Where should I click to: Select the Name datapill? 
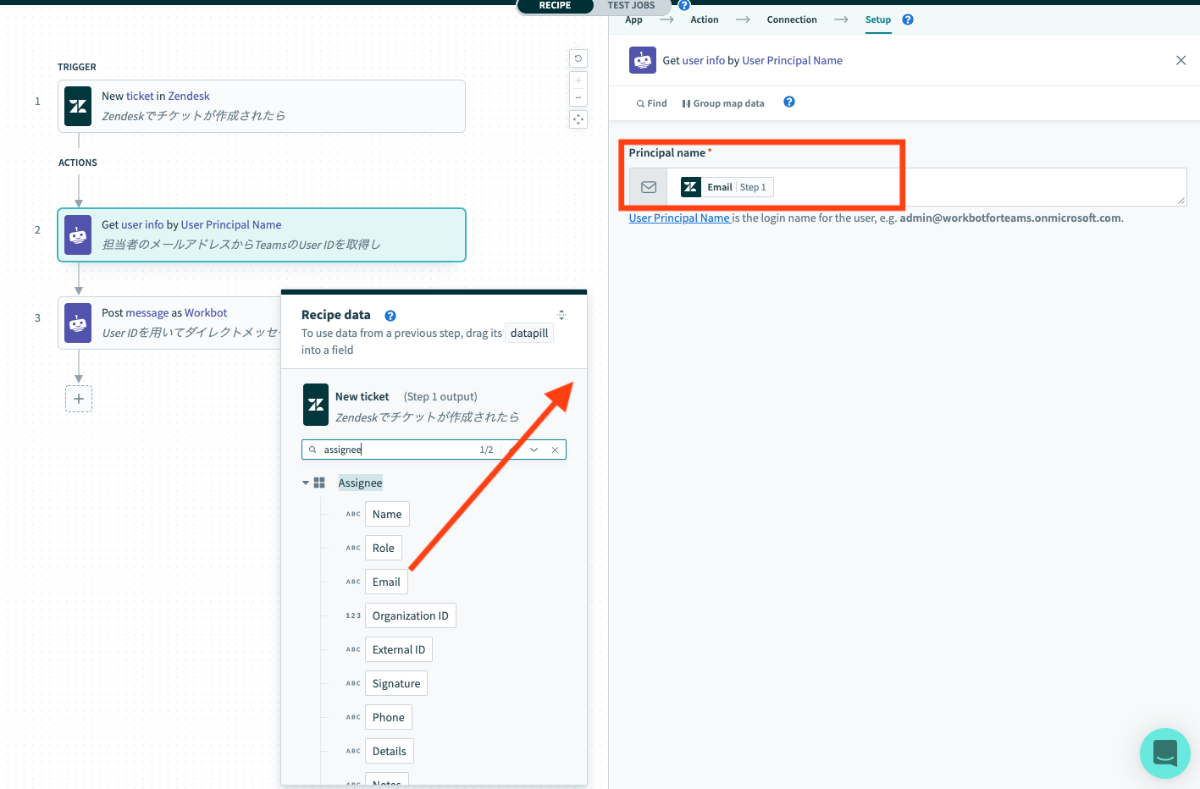387,514
